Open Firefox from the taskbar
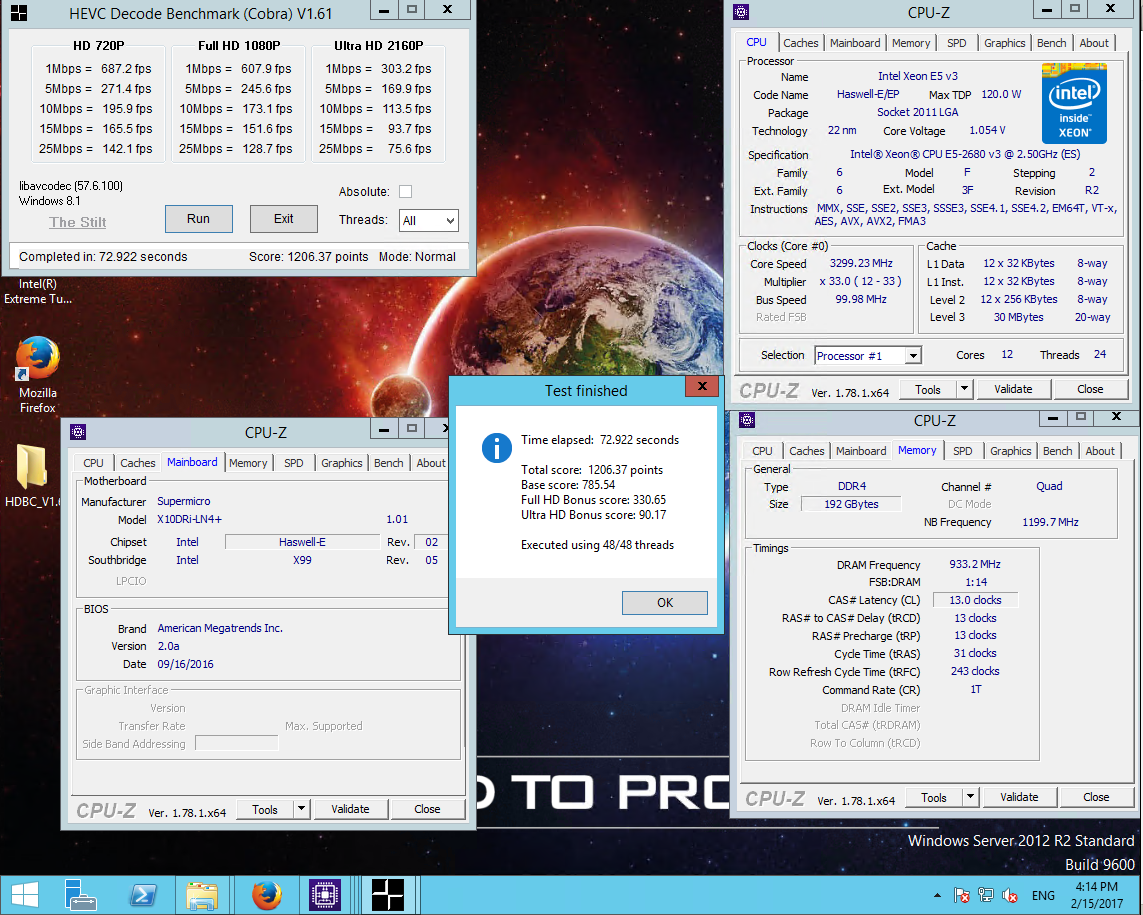This screenshot has height=915, width=1143. (267, 895)
